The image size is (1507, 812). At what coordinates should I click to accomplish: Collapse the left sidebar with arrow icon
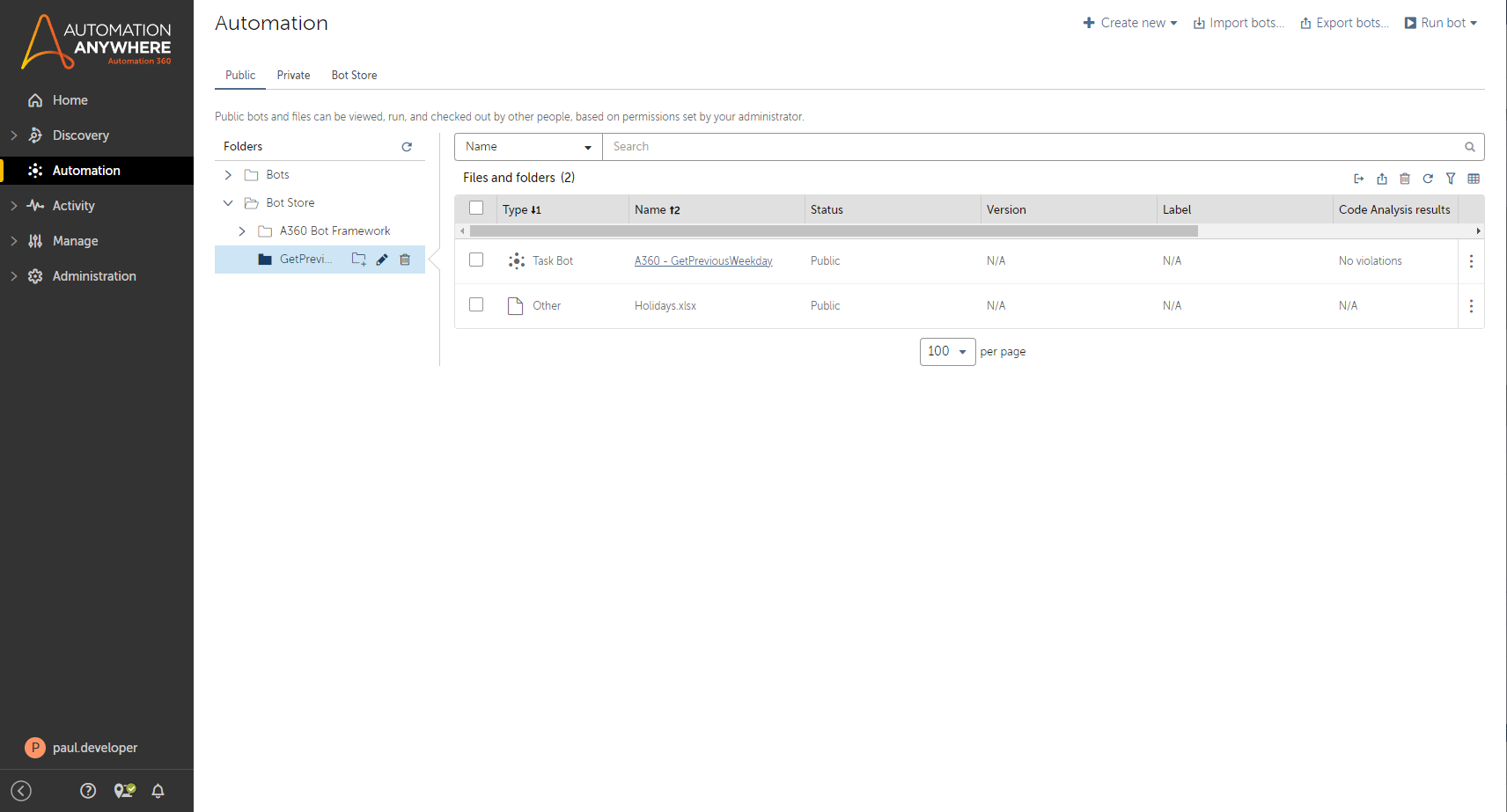point(22,791)
